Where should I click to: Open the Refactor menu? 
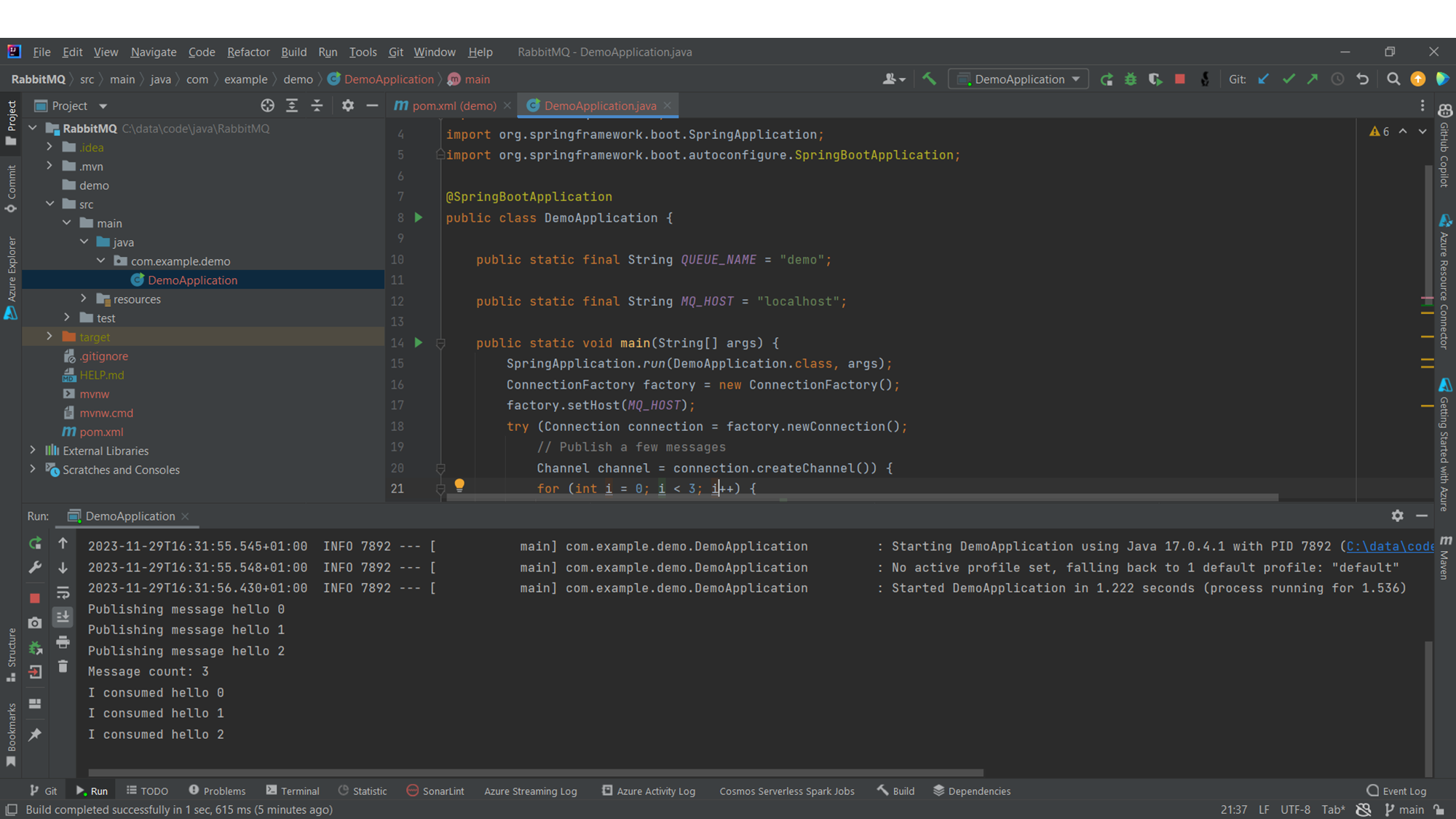click(248, 52)
